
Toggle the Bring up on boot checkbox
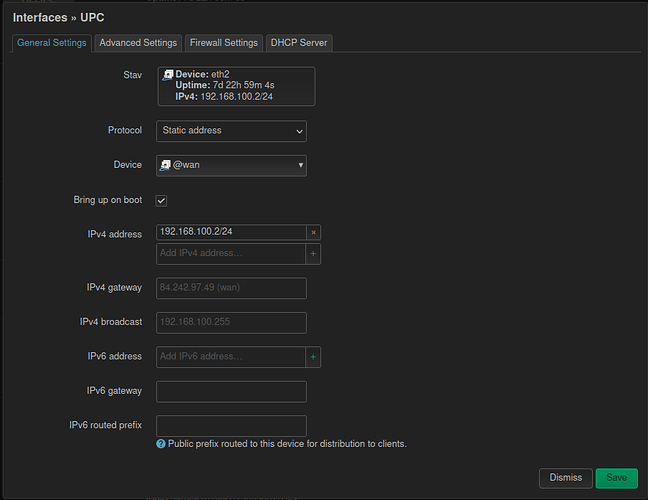coord(161,201)
